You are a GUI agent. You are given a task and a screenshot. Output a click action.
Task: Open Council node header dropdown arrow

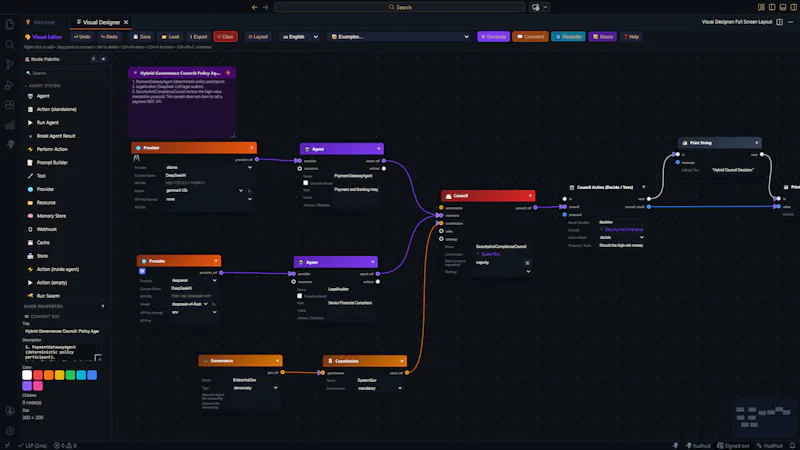click(530, 196)
